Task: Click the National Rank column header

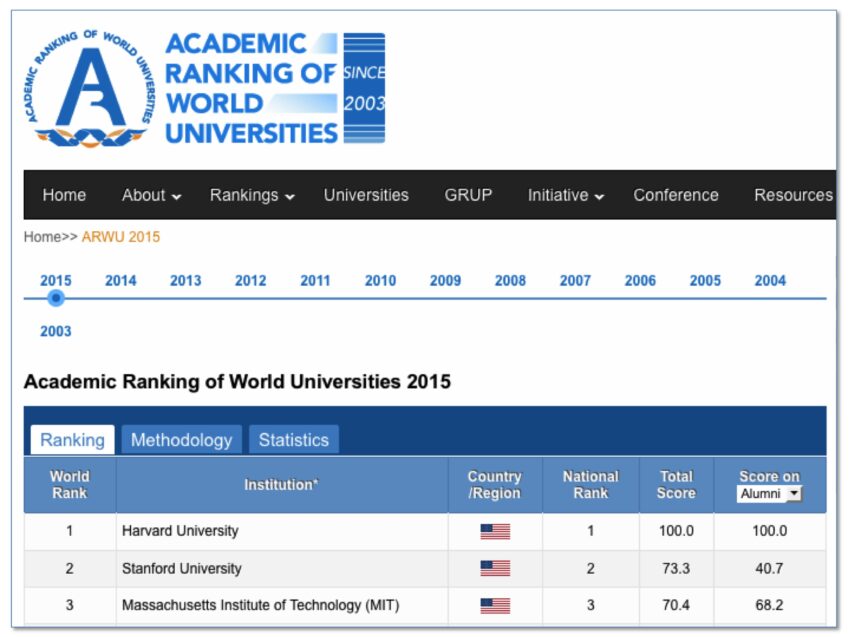Action: pyautogui.click(x=591, y=485)
